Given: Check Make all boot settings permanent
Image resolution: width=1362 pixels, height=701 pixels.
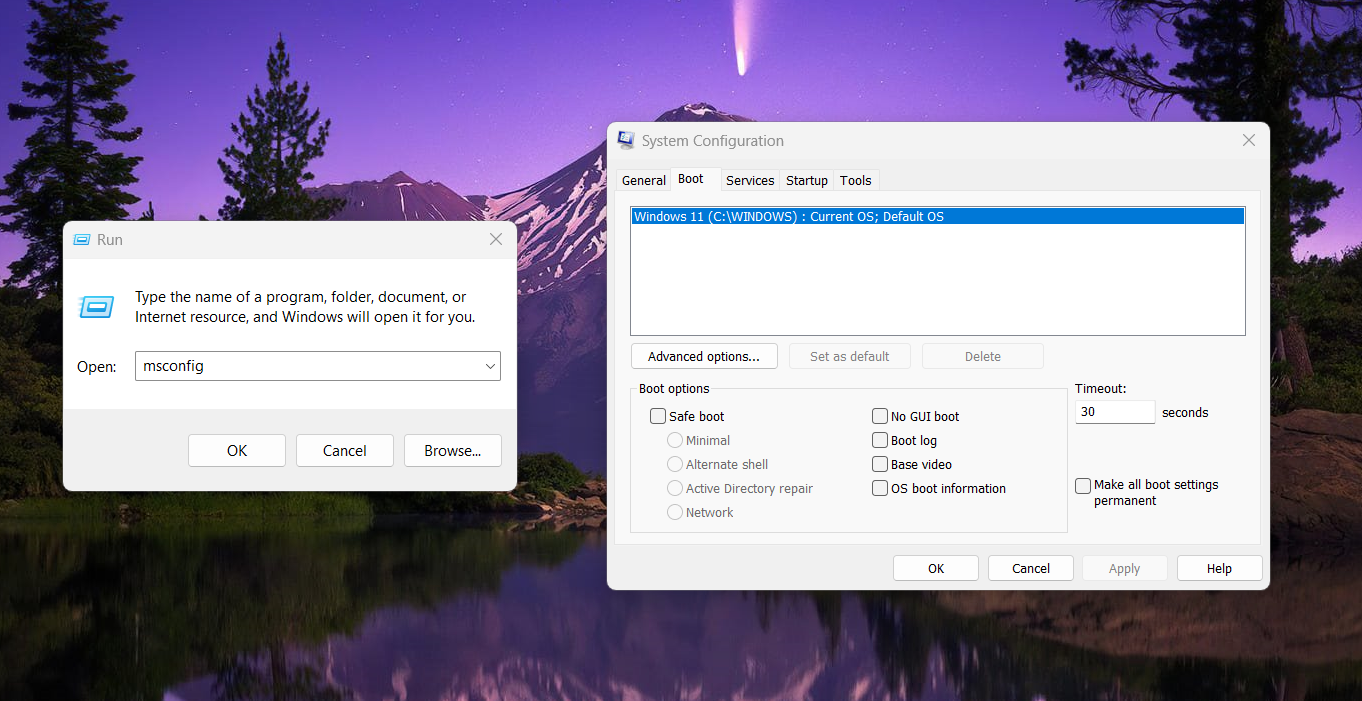Looking at the screenshot, I should [1083, 486].
